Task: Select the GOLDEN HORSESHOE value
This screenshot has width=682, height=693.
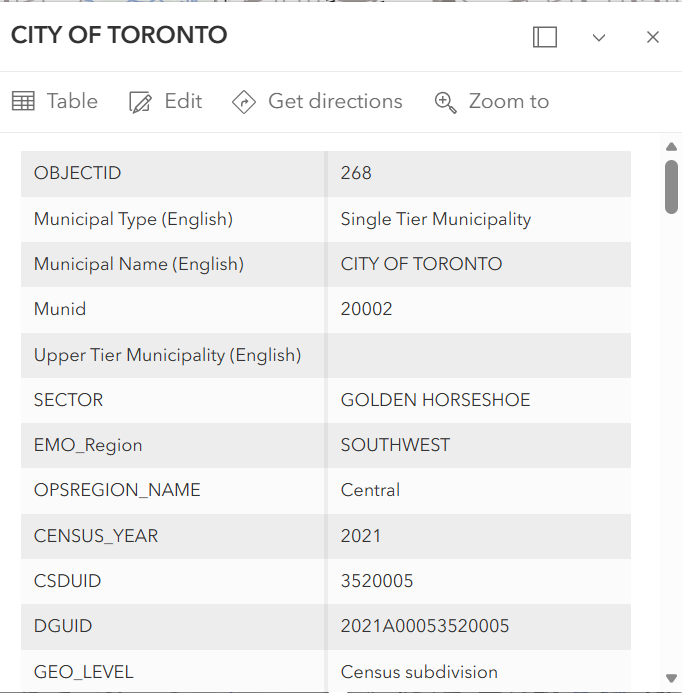Action: (x=435, y=400)
